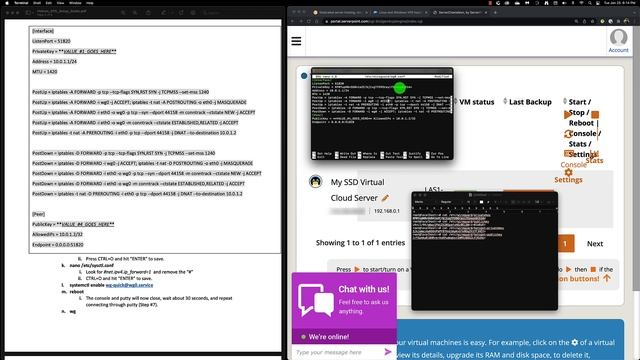Edit server name with pencil icon
Image resolution: width=640 pixels, height=360 pixels.
pyautogui.click(x=385, y=198)
